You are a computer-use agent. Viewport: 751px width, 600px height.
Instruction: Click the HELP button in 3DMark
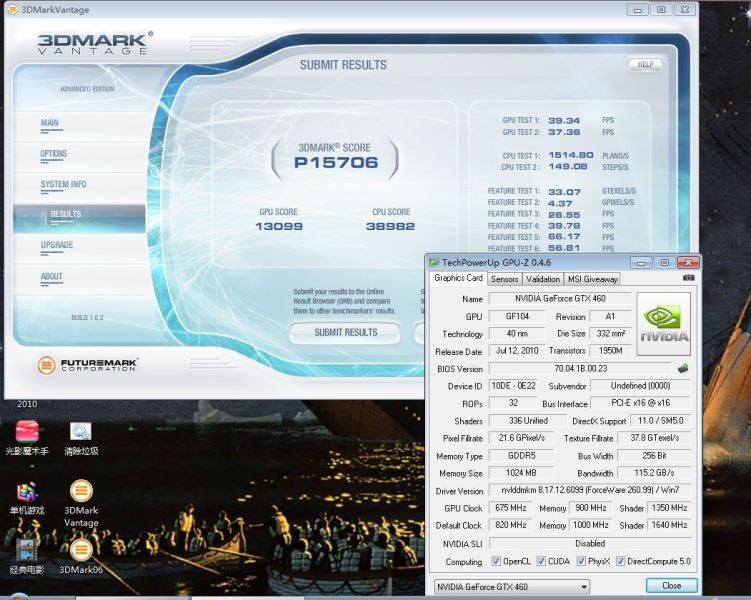click(645, 65)
